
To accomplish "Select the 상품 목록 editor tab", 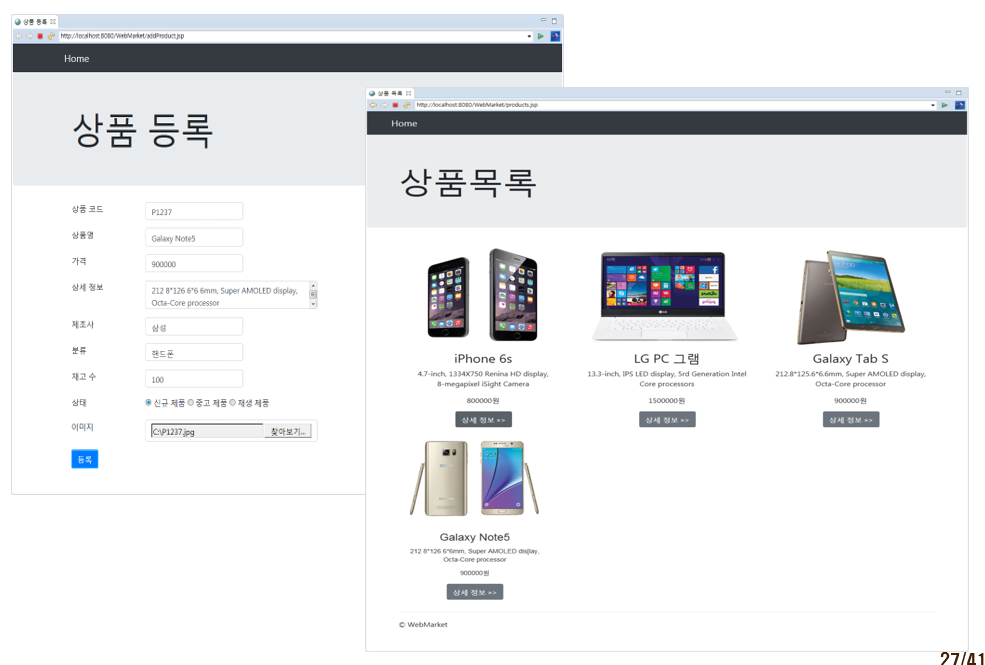I will click(390, 93).
